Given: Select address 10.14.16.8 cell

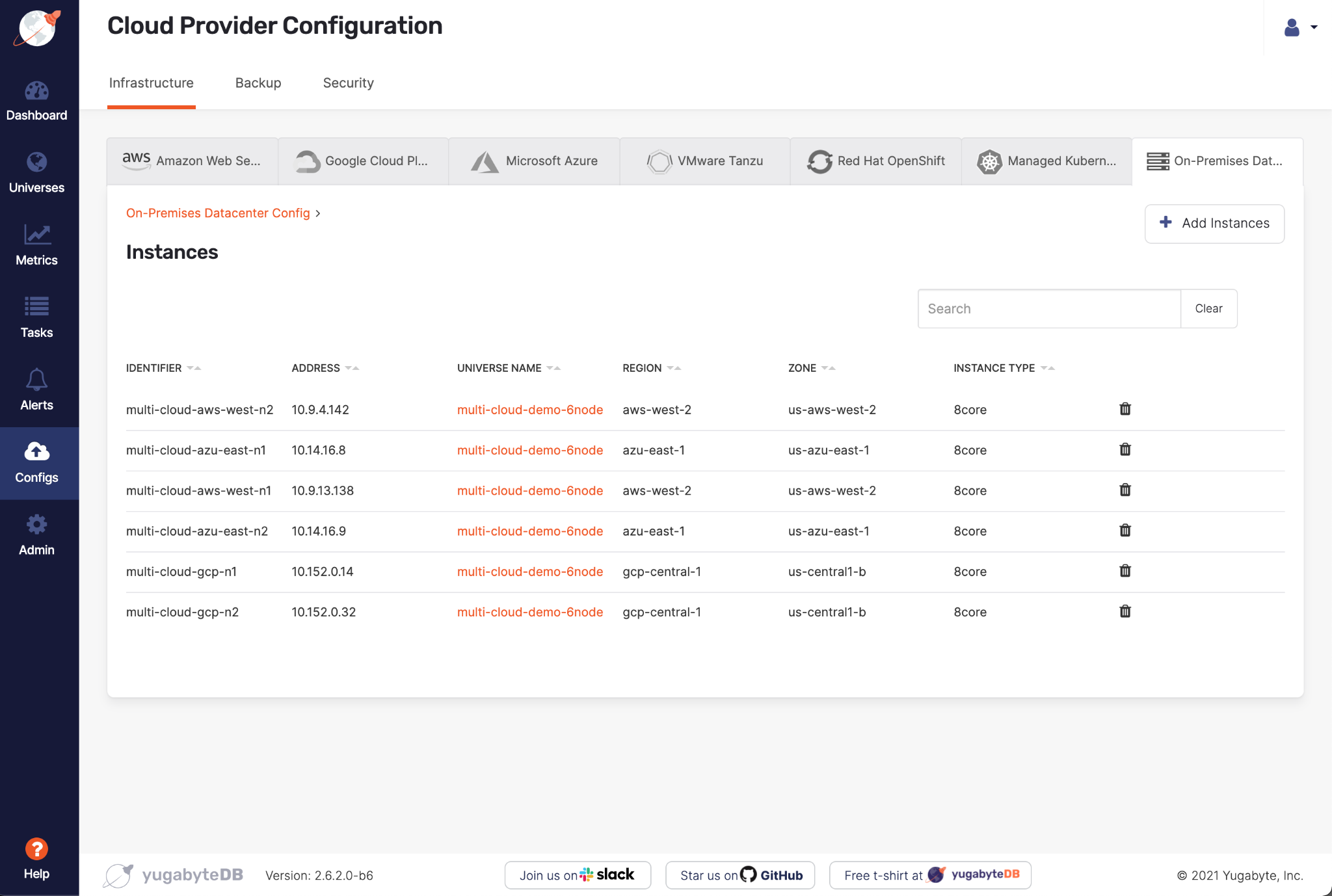Looking at the screenshot, I should [x=319, y=450].
